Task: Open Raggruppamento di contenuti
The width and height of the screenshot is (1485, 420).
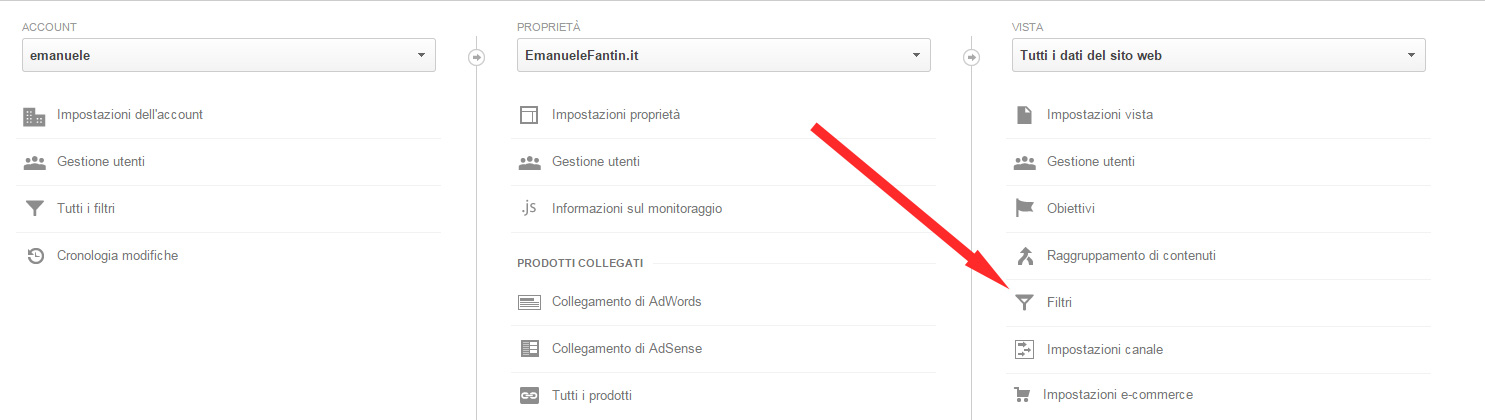Action: (x=1131, y=256)
